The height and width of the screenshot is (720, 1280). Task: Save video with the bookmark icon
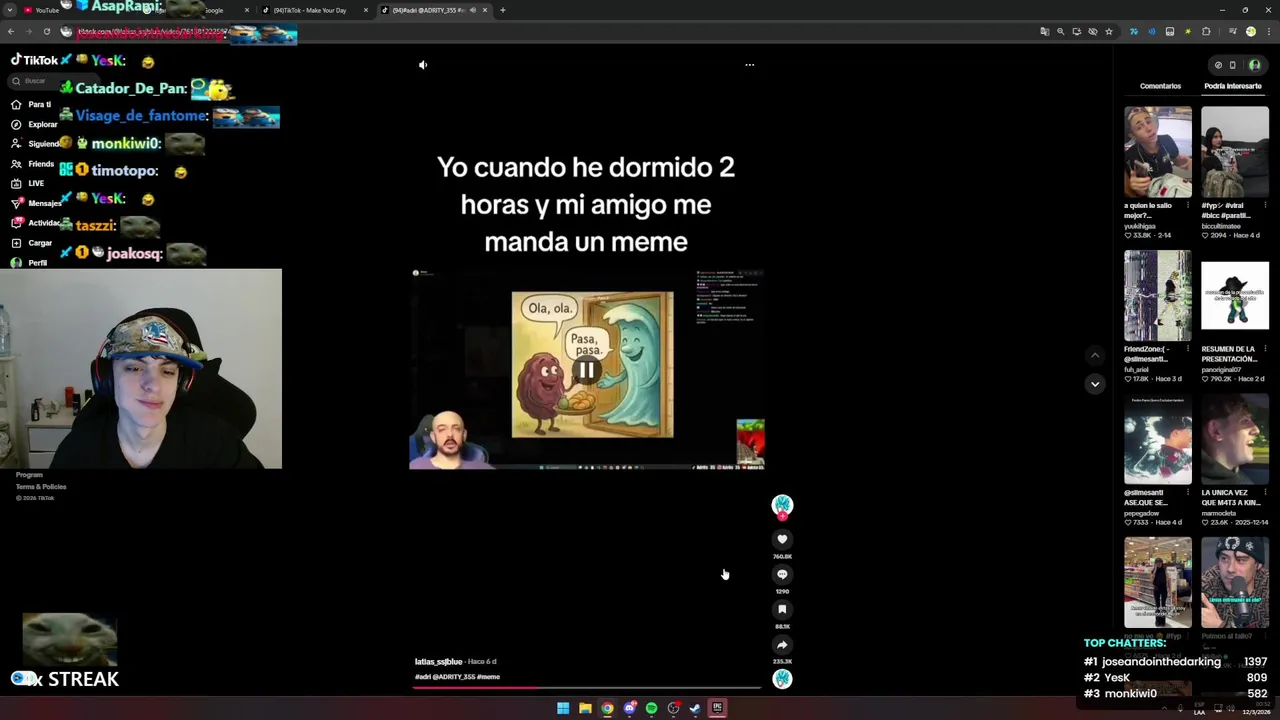pyautogui.click(x=782, y=609)
